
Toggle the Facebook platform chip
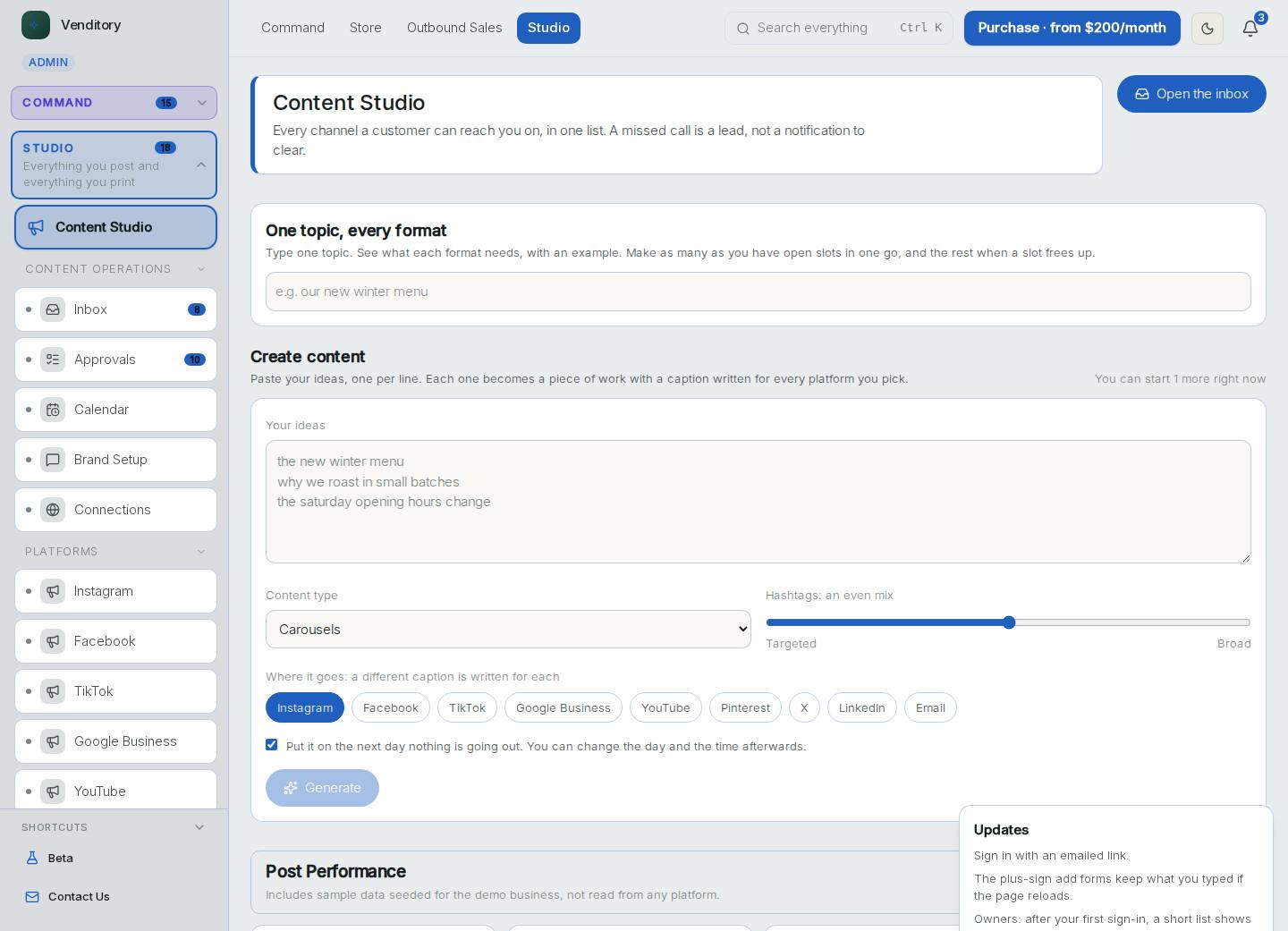point(391,707)
